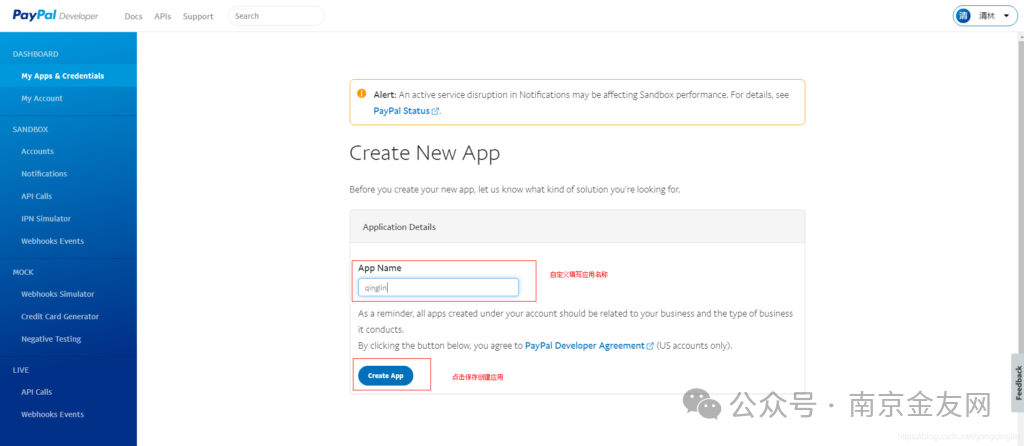Image resolution: width=1024 pixels, height=446 pixels.
Task: Click the user avatar icon
Action: 964,16
